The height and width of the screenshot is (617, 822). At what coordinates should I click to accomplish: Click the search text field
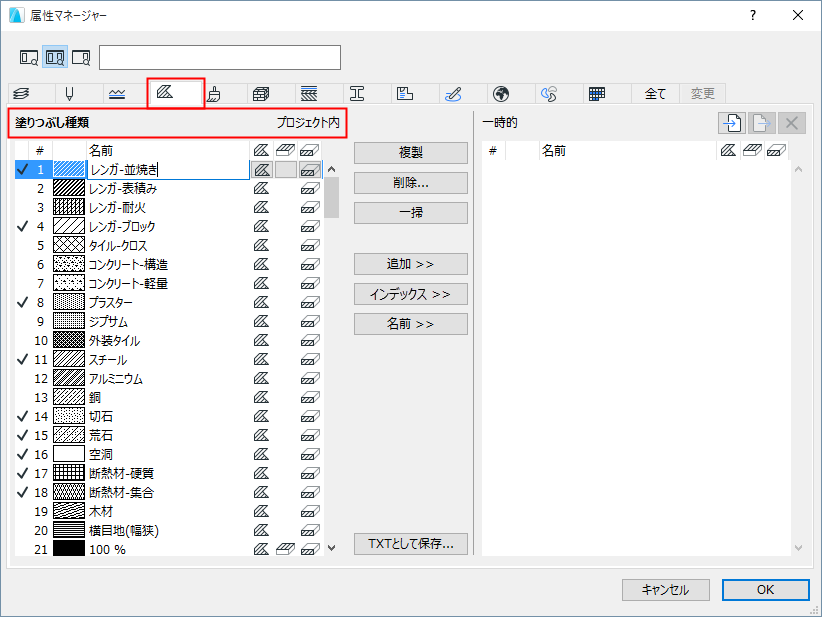220,57
